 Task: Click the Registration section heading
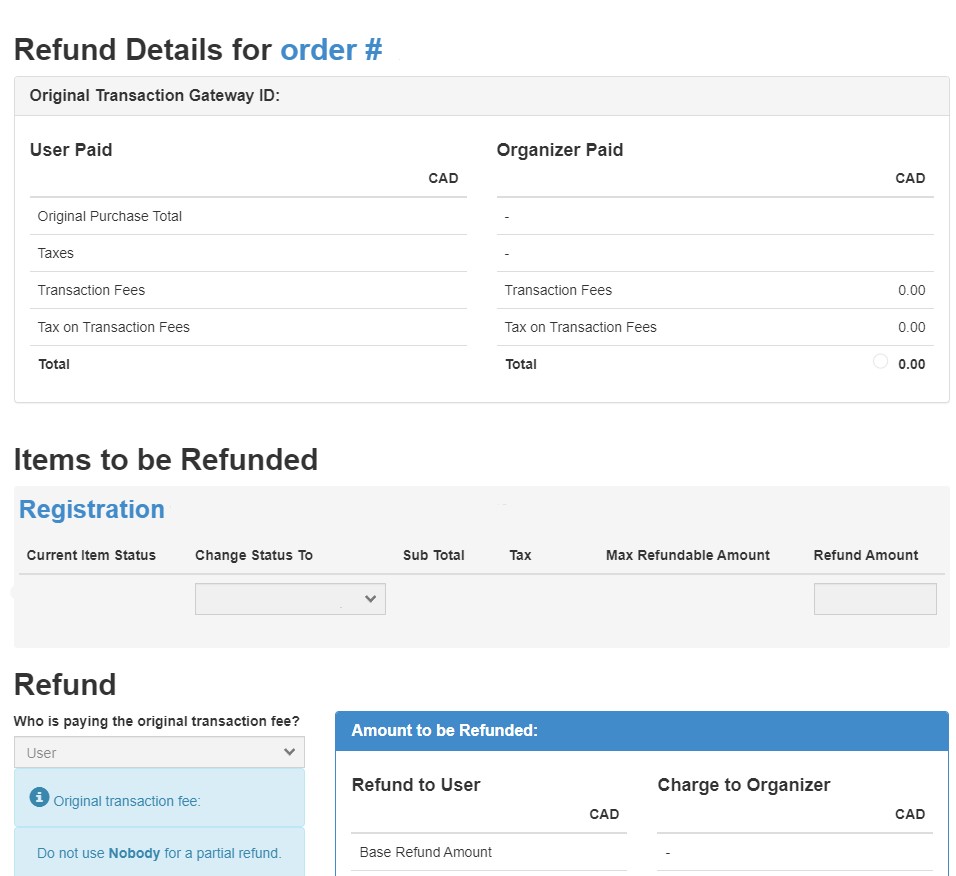click(91, 509)
